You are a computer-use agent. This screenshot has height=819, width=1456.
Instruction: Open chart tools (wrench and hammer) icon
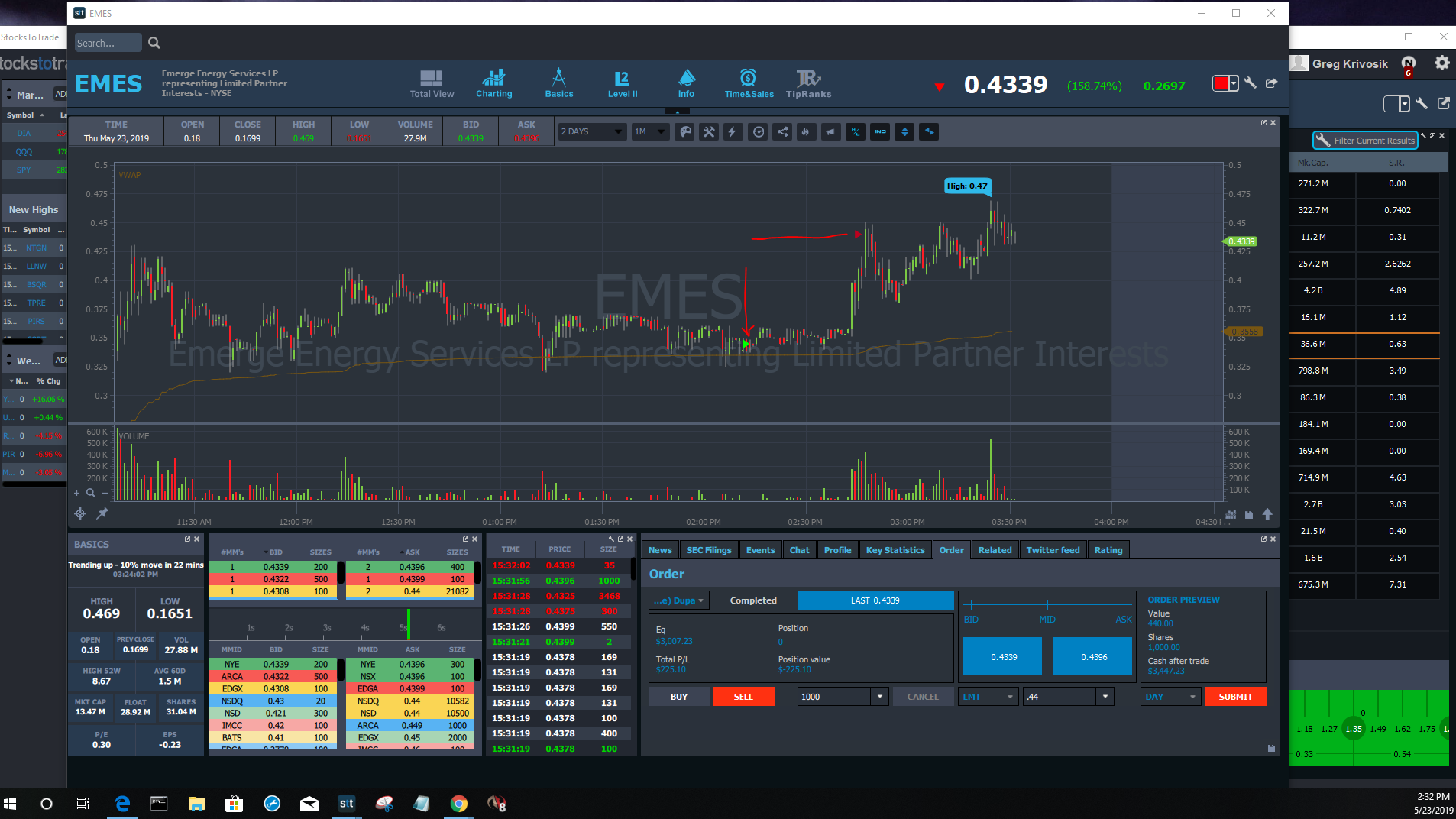(x=709, y=131)
